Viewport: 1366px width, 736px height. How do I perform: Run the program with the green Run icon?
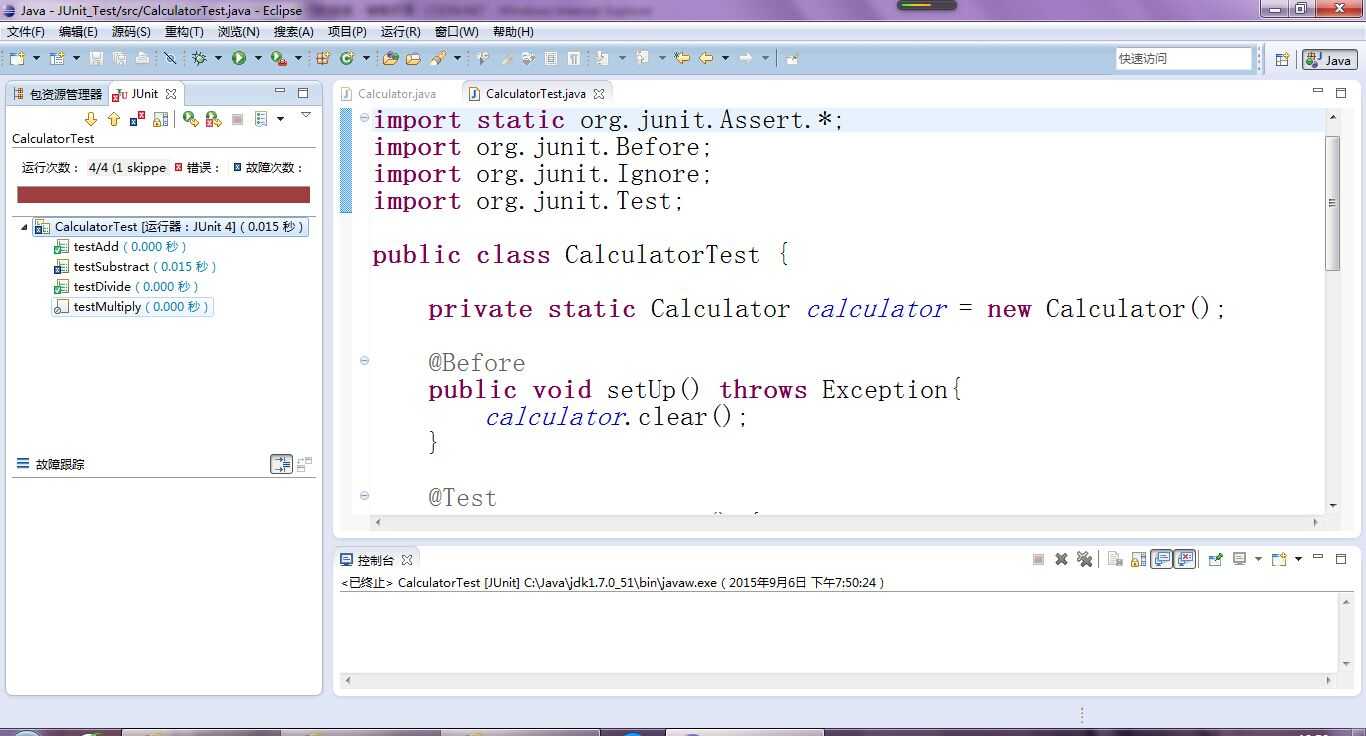pos(238,58)
